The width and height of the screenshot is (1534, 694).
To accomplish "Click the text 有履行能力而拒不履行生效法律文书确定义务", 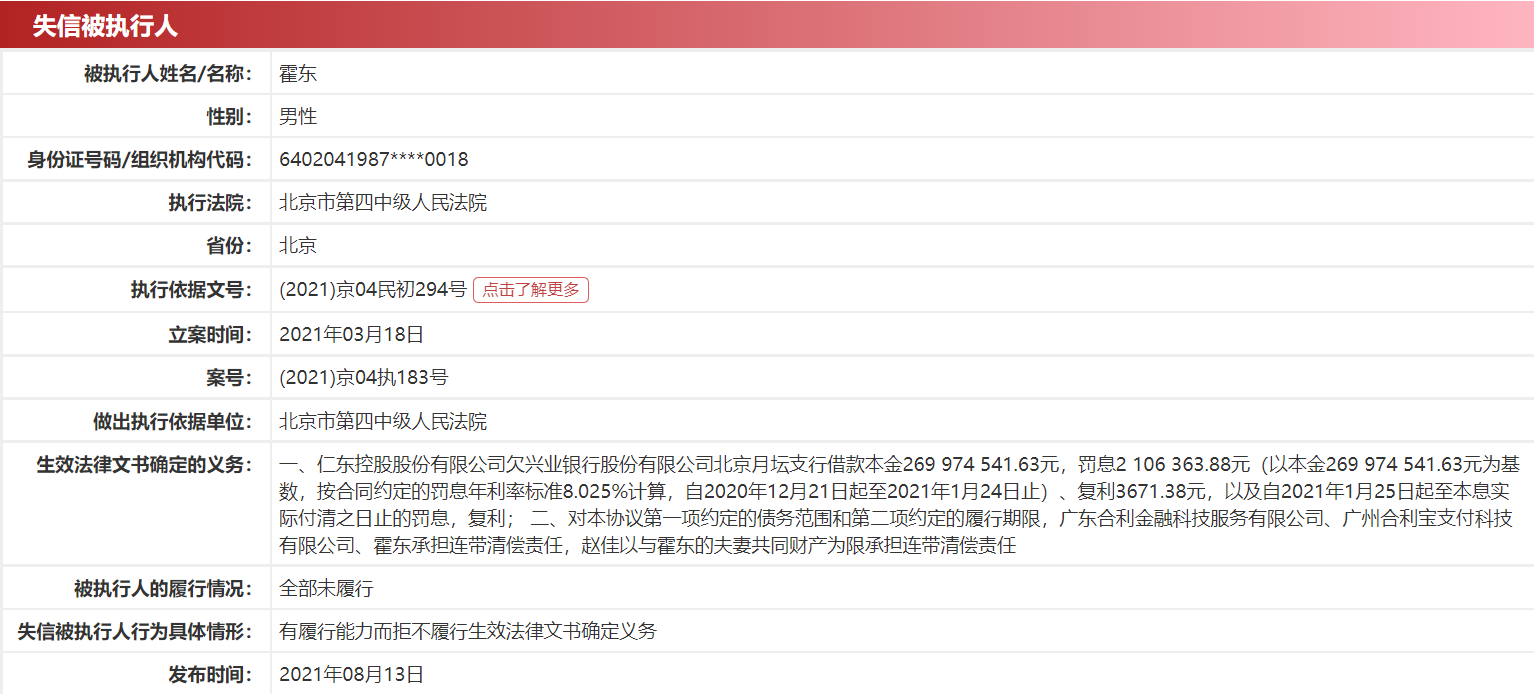I will tap(468, 631).
